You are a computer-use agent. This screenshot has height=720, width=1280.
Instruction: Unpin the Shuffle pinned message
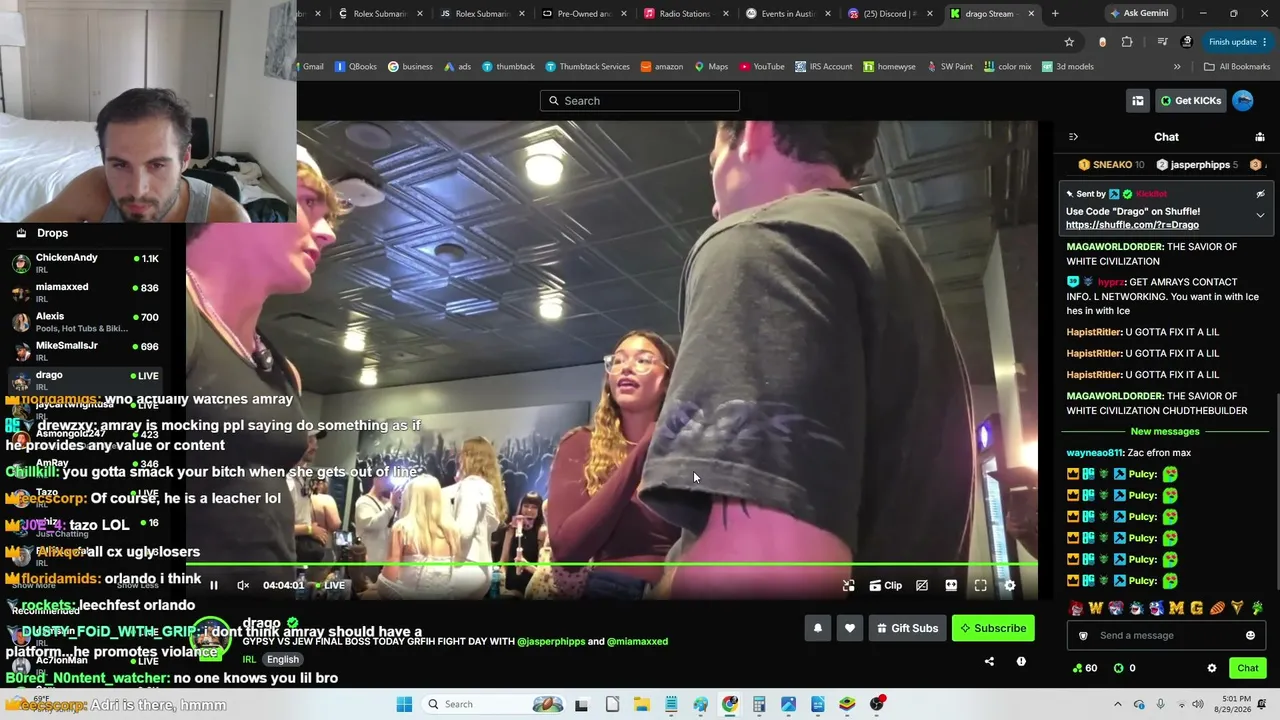tap(1260, 194)
